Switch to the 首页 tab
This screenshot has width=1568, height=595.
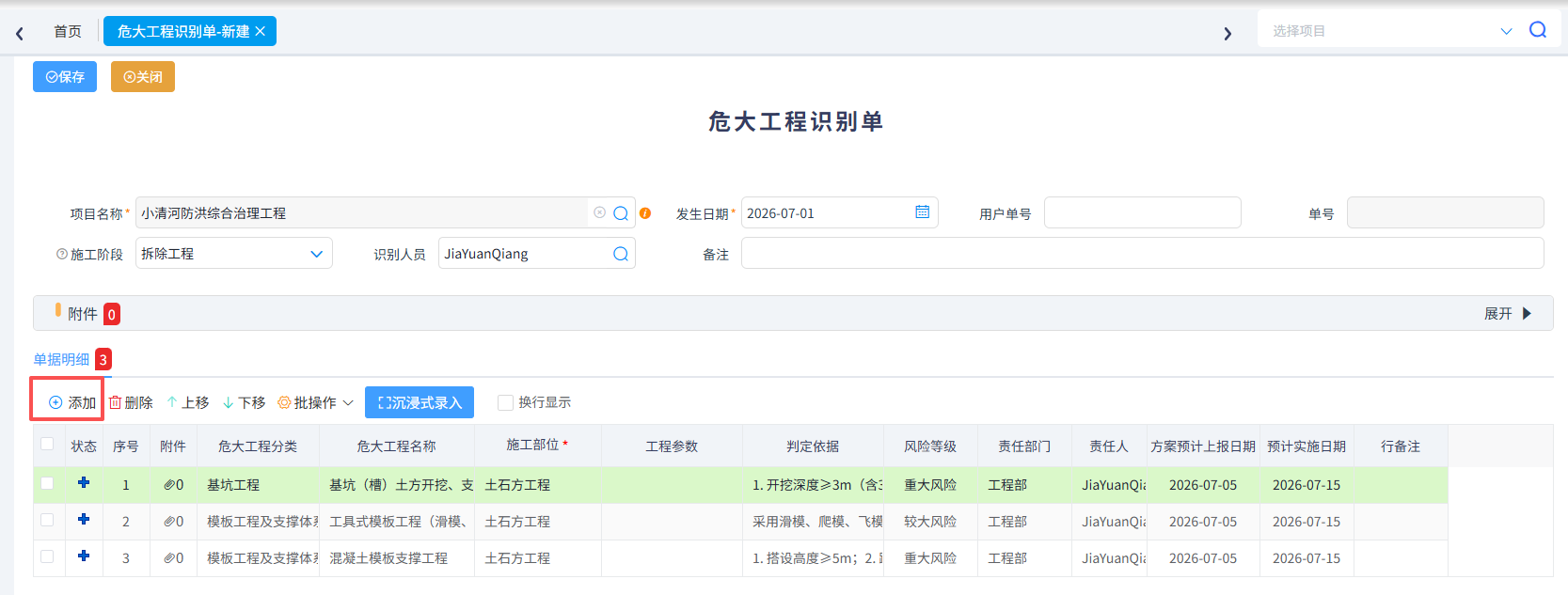tap(68, 31)
